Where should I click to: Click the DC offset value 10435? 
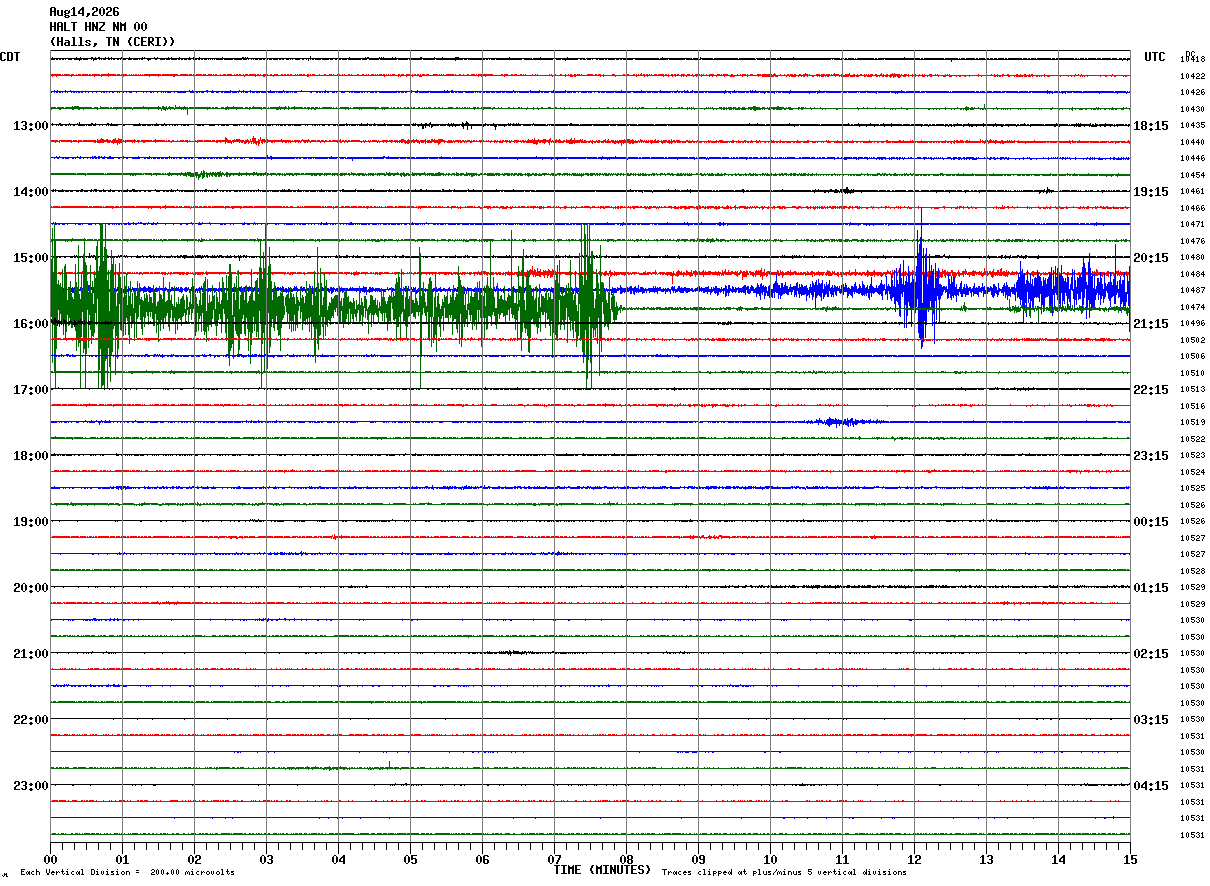click(x=1192, y=125)
